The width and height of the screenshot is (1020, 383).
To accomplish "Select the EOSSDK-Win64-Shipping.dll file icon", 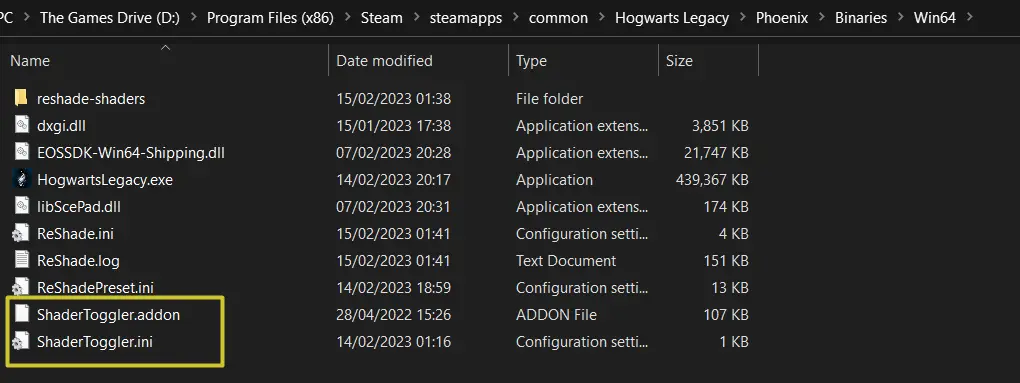I will pos(21,152).
